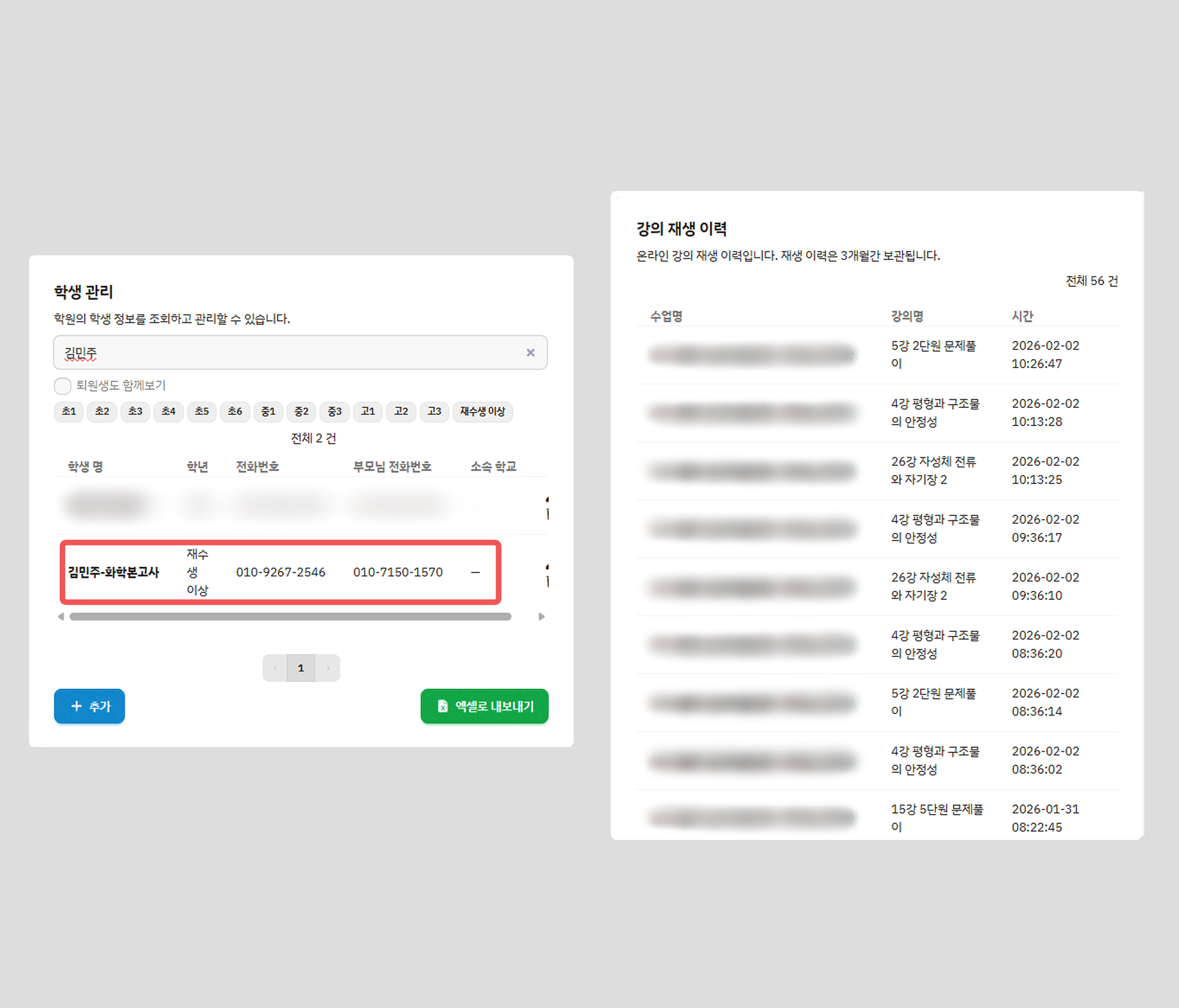Select the 중2 grade filter chip
The image size is (1179, 1008).
(x=301, y=411)
